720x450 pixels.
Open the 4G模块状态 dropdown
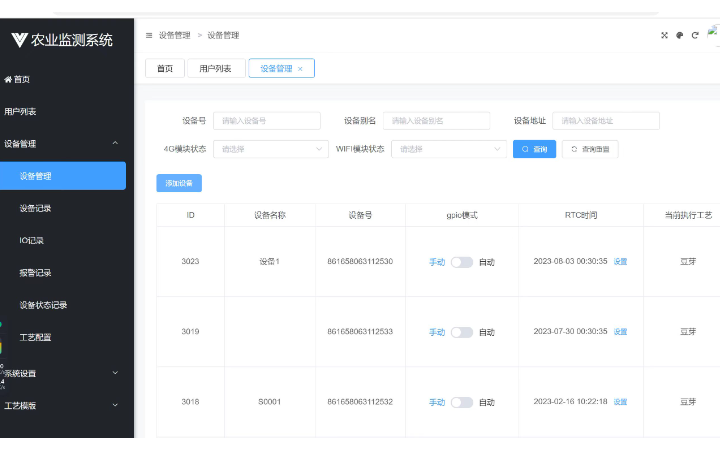[x=270, y=149]
